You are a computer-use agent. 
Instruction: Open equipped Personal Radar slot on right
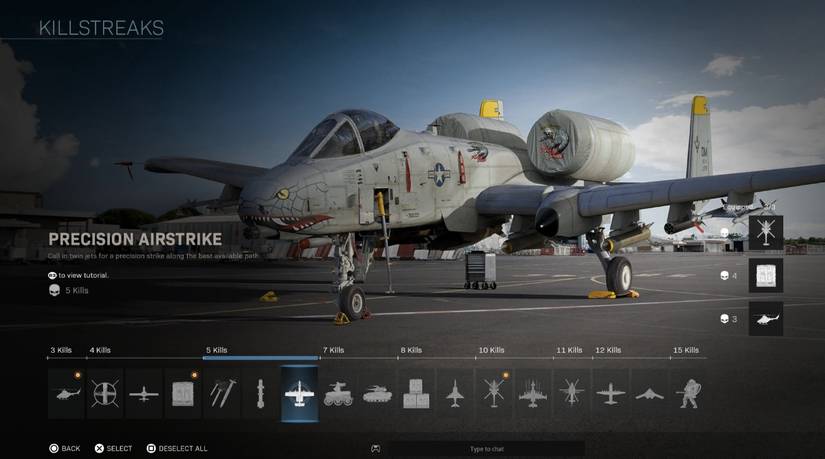[766, 318]
